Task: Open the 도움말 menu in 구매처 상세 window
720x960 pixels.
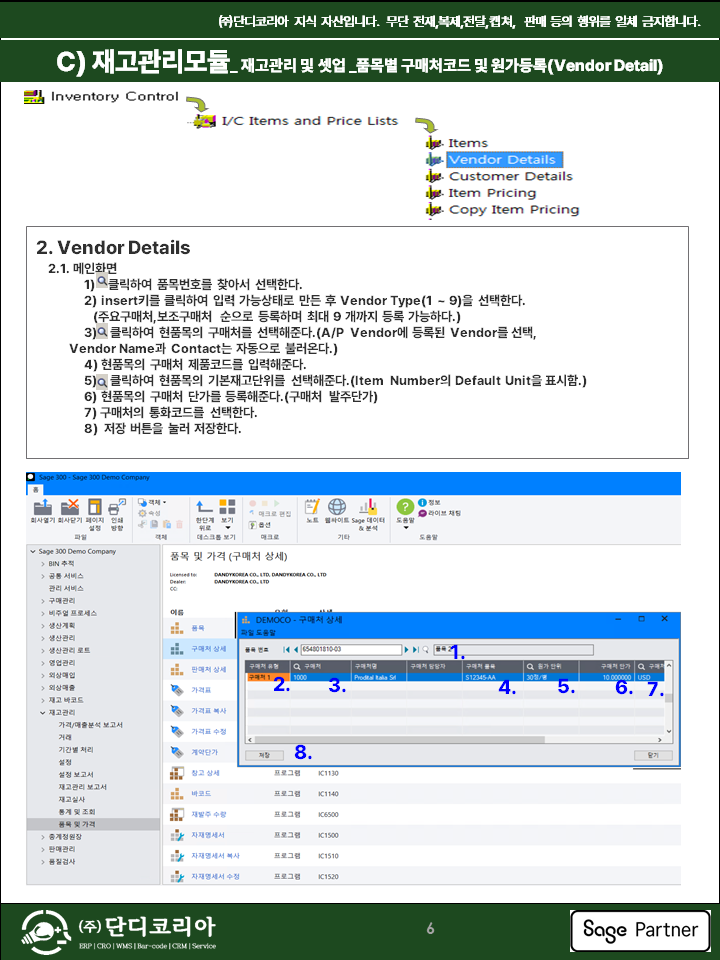Action: (x=264, y=633)
